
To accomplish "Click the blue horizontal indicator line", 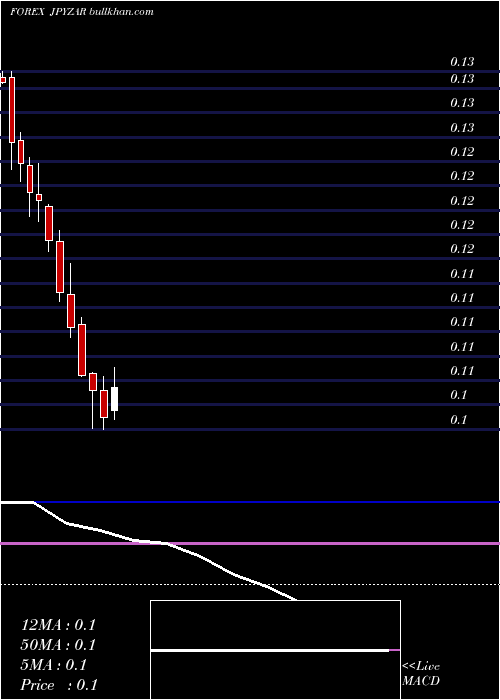I will pyautogui.click(x=267, y=502).
